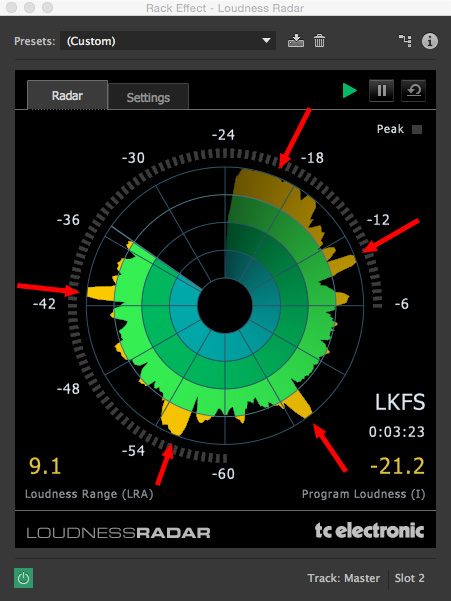451x601 pixels.
Task: Click the -48 scale label
Action: pos(68,389)
